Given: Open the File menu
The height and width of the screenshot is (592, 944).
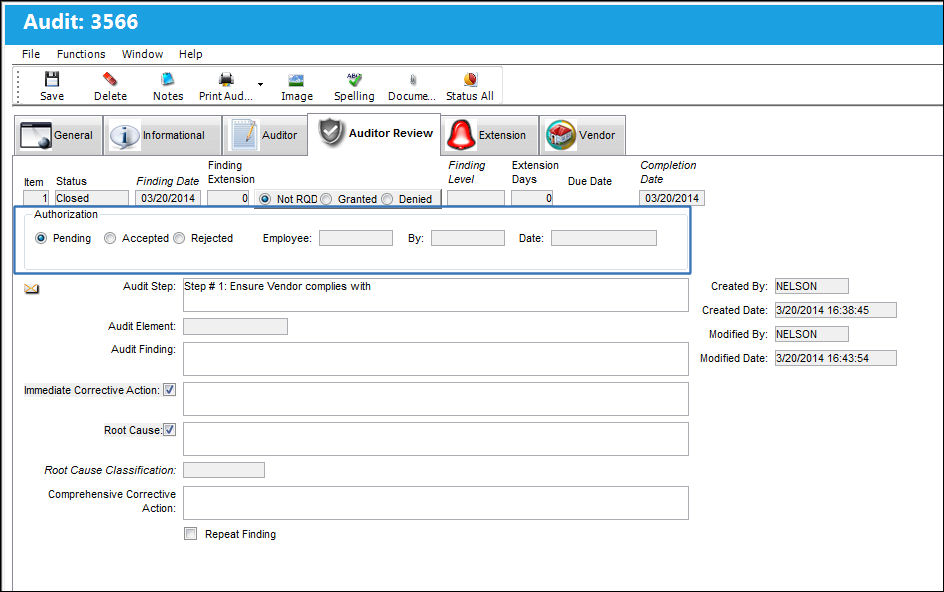Looking at the screenshot, I should [31, 54].
